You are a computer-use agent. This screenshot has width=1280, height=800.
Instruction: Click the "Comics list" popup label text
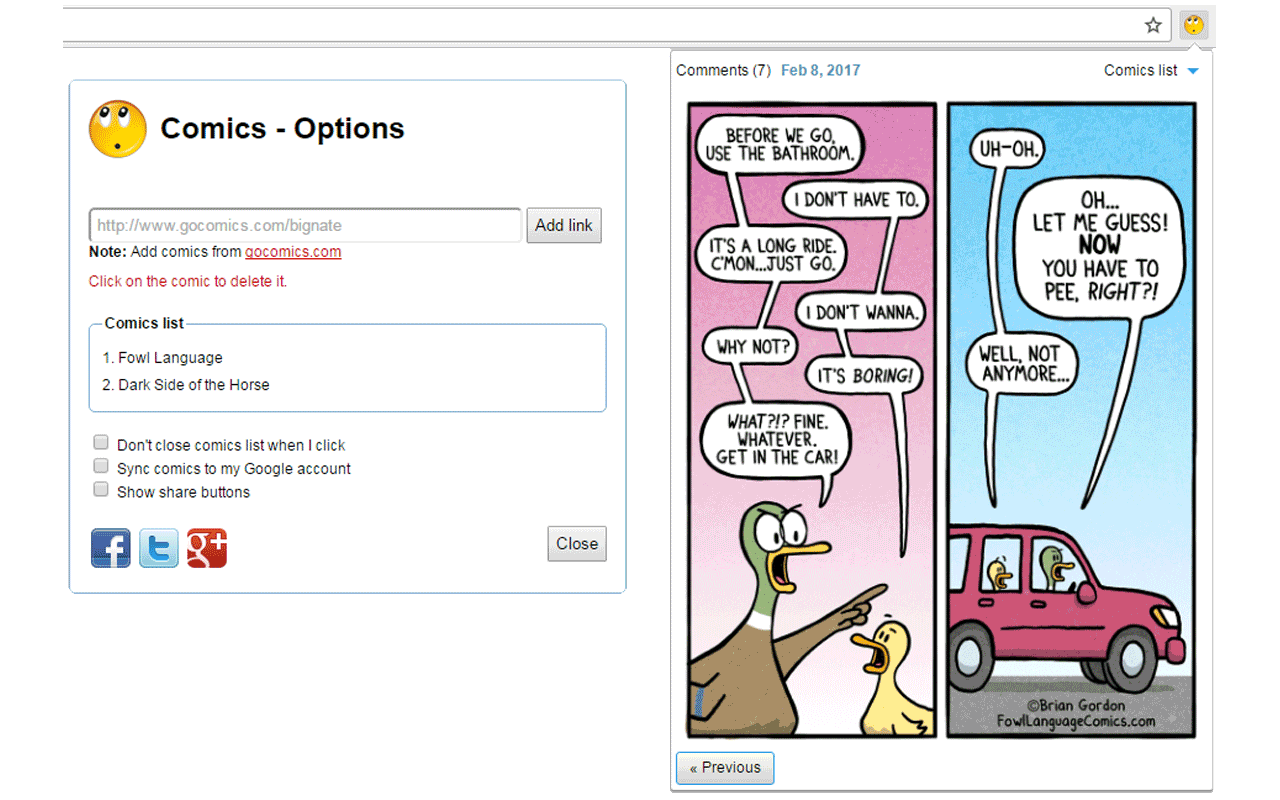click(x=1140, y=70)
